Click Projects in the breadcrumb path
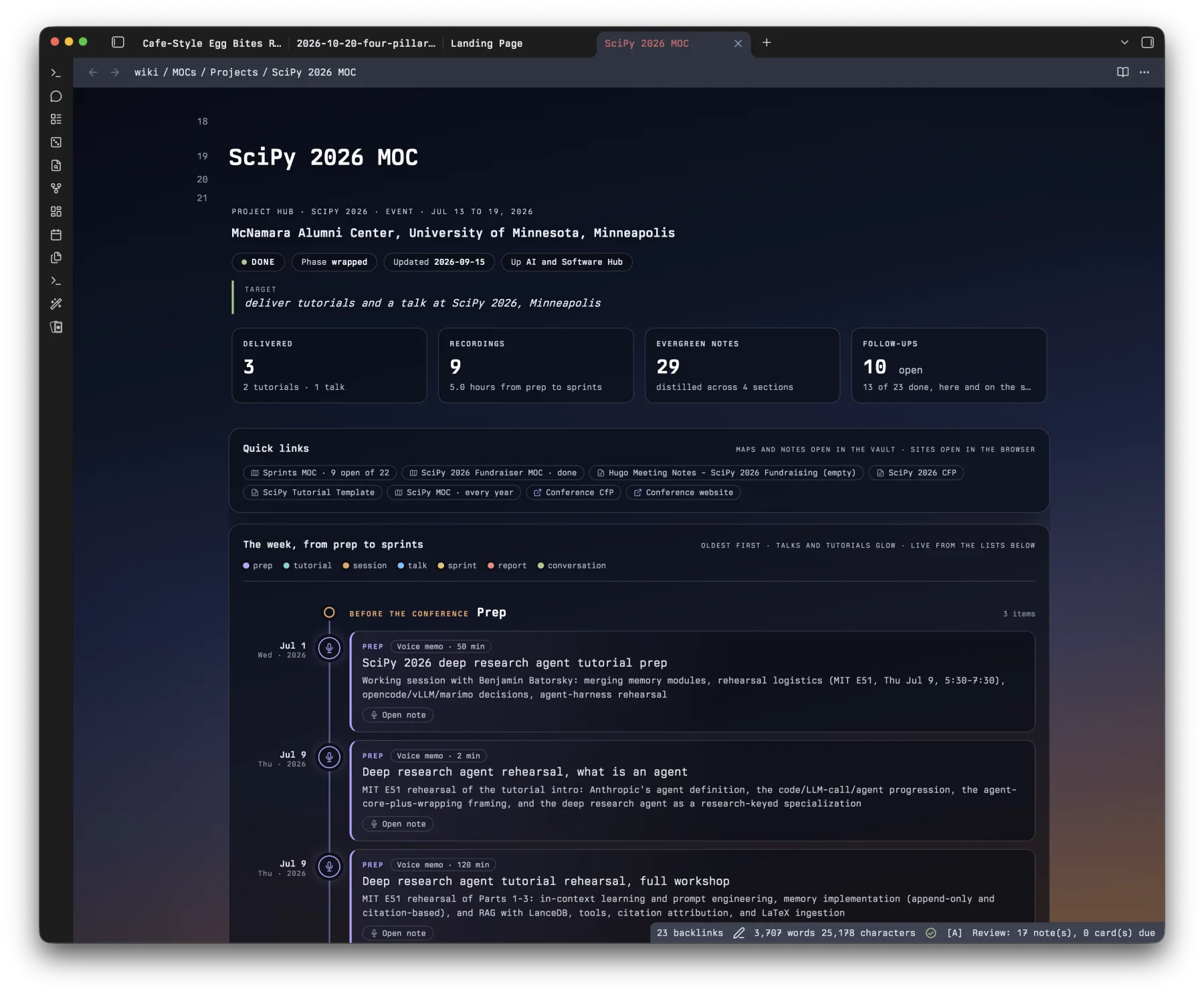This screenshot has width=1204, height=995. 234,72
